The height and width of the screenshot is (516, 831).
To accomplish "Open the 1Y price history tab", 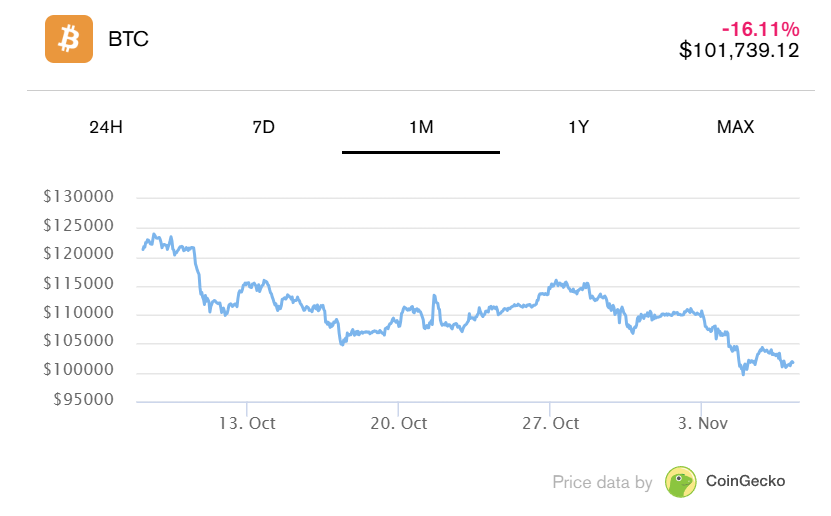I will (578, 127).
